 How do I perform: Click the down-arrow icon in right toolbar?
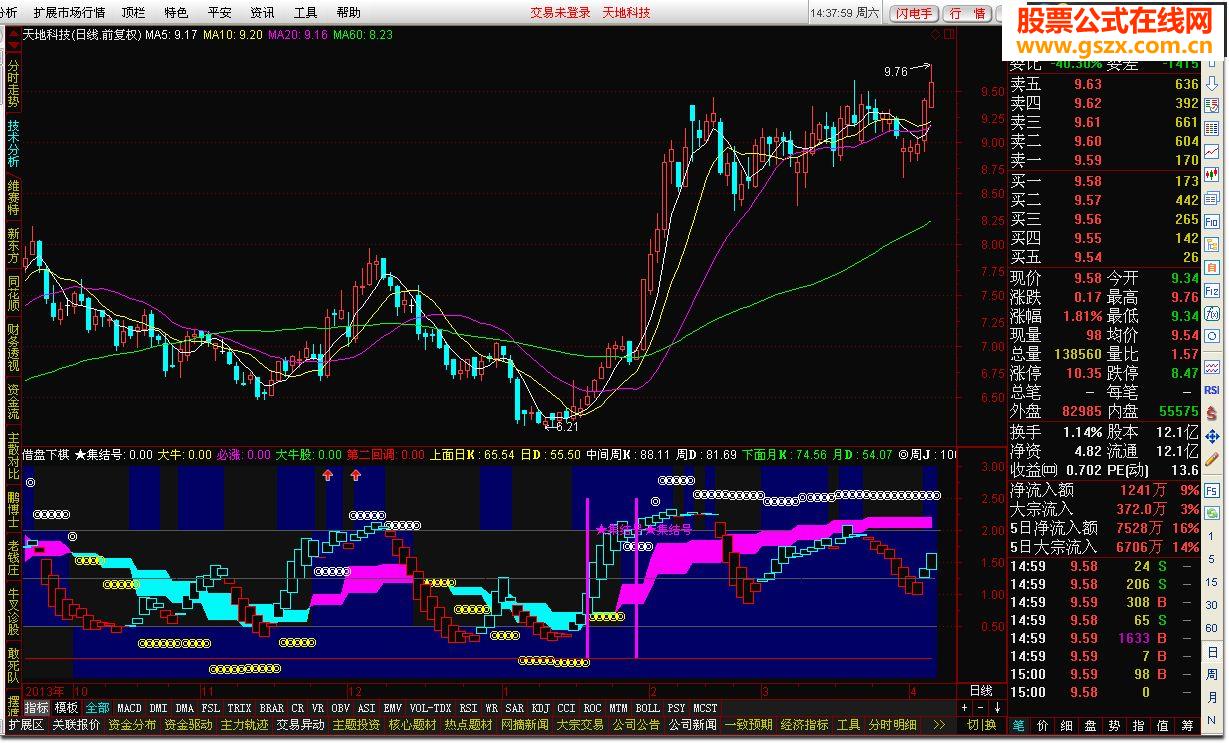tap(1212, 81)
